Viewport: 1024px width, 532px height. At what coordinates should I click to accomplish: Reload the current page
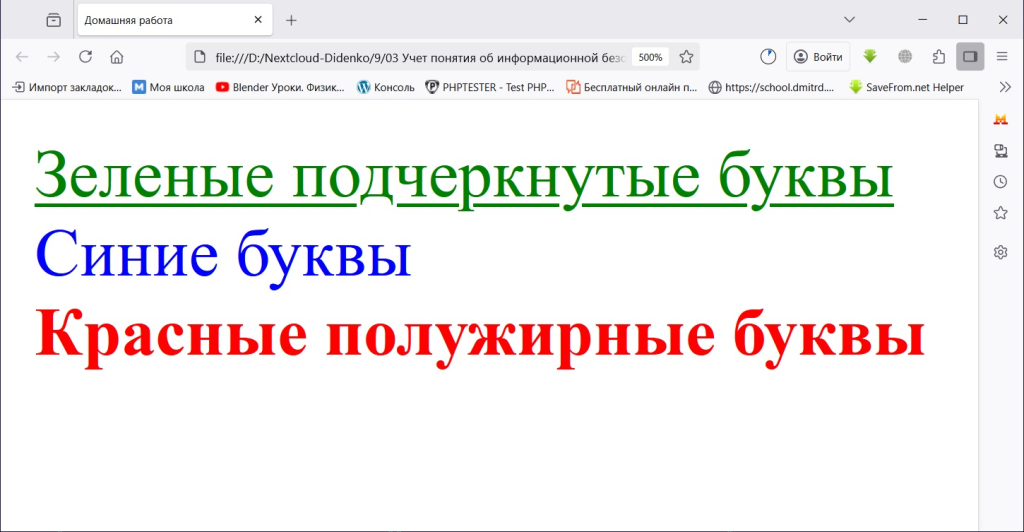coord(85,57)
